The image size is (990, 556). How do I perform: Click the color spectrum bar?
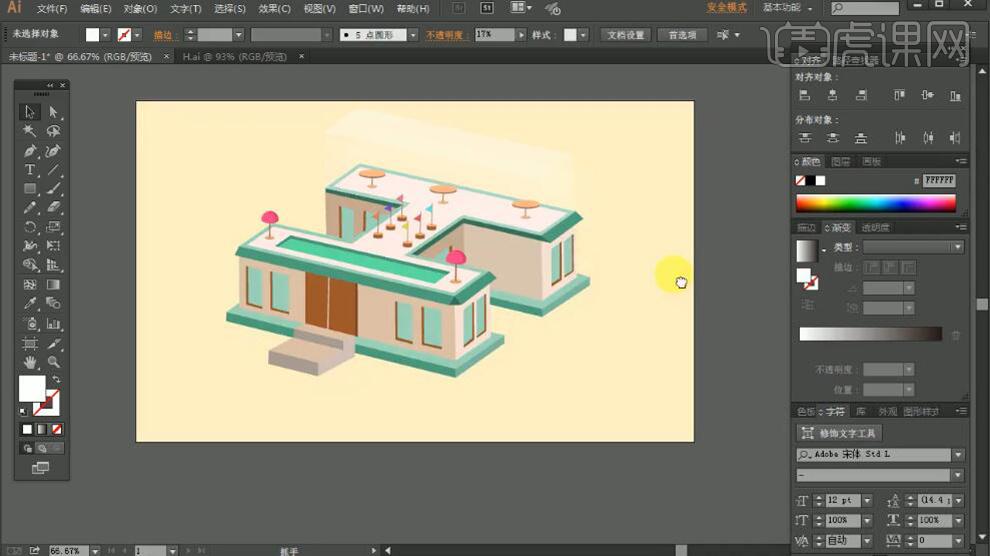pyautogui.click(x=876, y=203)
